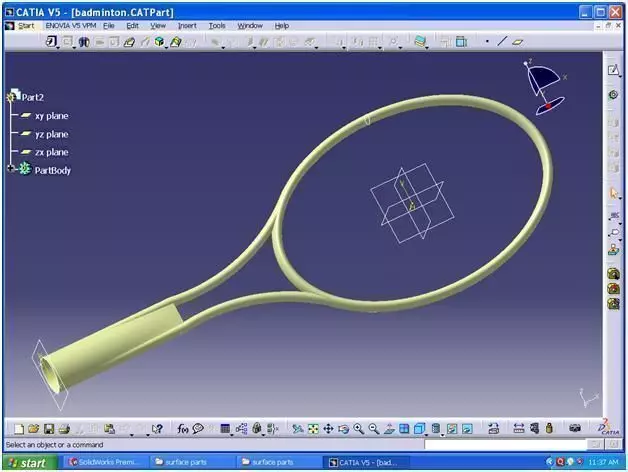Click the Plane tool icon in top toolbar
628x472 pixels.
pyautogui.click(x=517, y=41)
